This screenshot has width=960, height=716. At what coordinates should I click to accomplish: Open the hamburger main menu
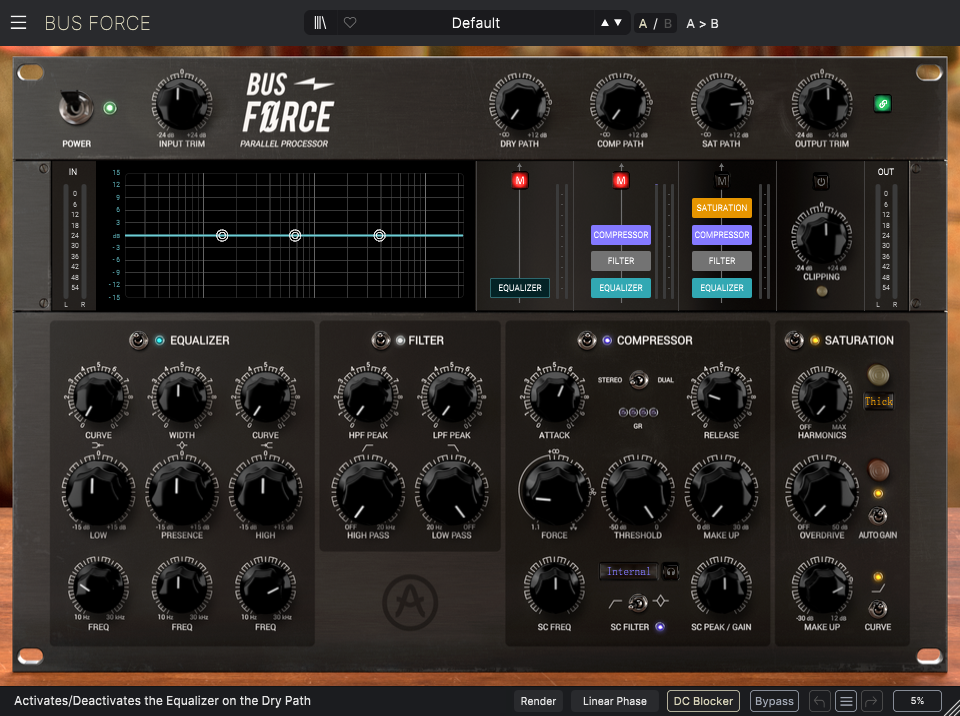point(18,23)
